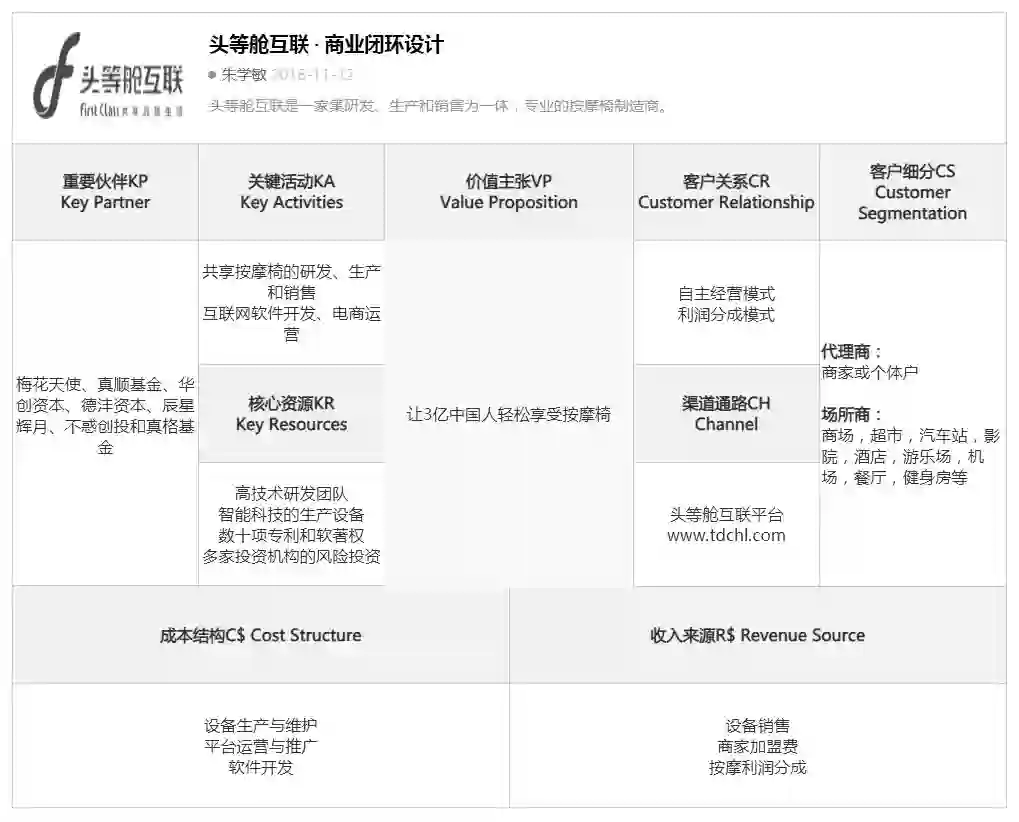Image resolution: width=1019 pixels, height=822 pixels.
Task: Select the 渠道通路CH Channel header
Action: coord(726,413)
